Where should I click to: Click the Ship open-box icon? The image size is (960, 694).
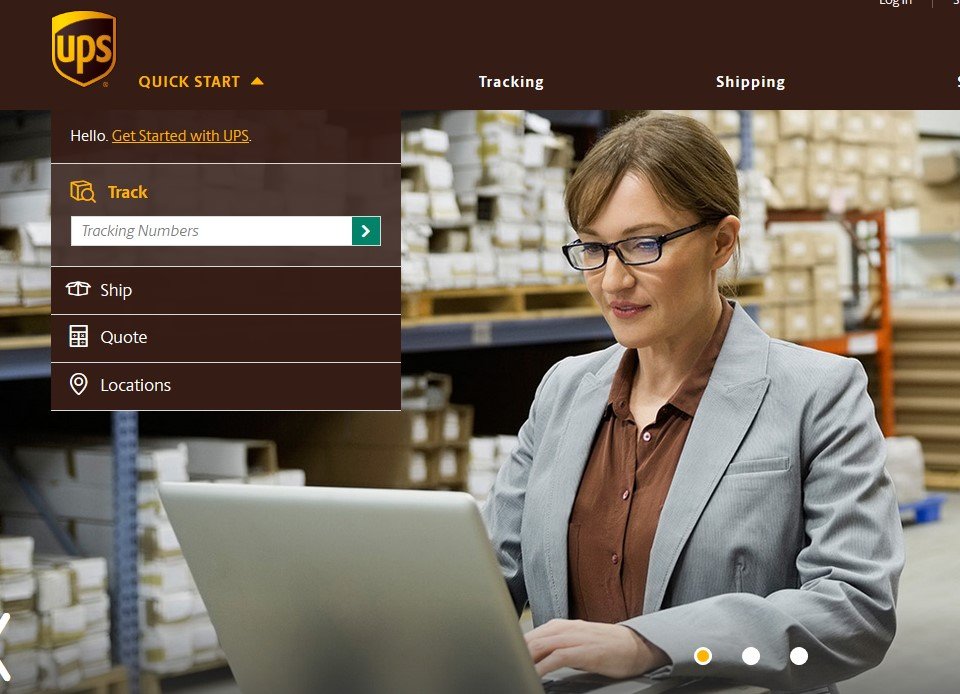pyautogui.click(x=78, y=289)
